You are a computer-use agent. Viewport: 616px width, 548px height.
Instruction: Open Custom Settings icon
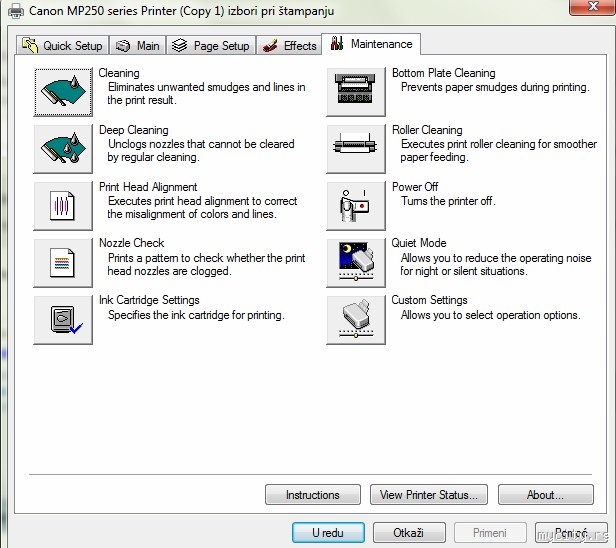[356, 320]
